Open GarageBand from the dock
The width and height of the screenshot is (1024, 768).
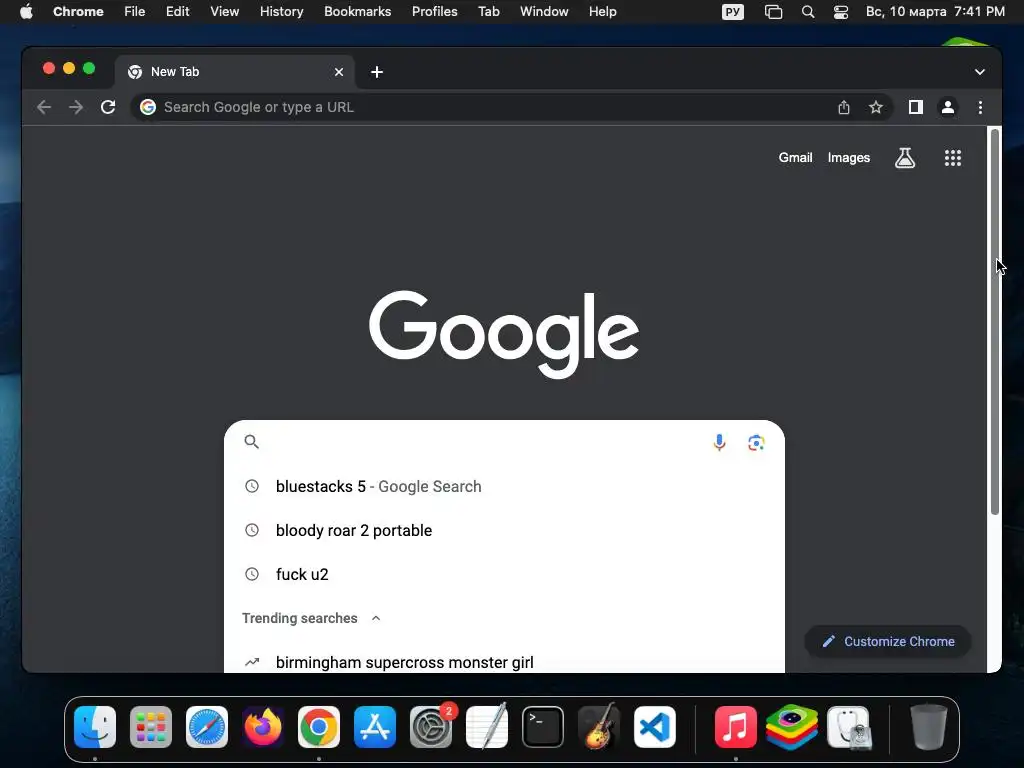point(599,726)
